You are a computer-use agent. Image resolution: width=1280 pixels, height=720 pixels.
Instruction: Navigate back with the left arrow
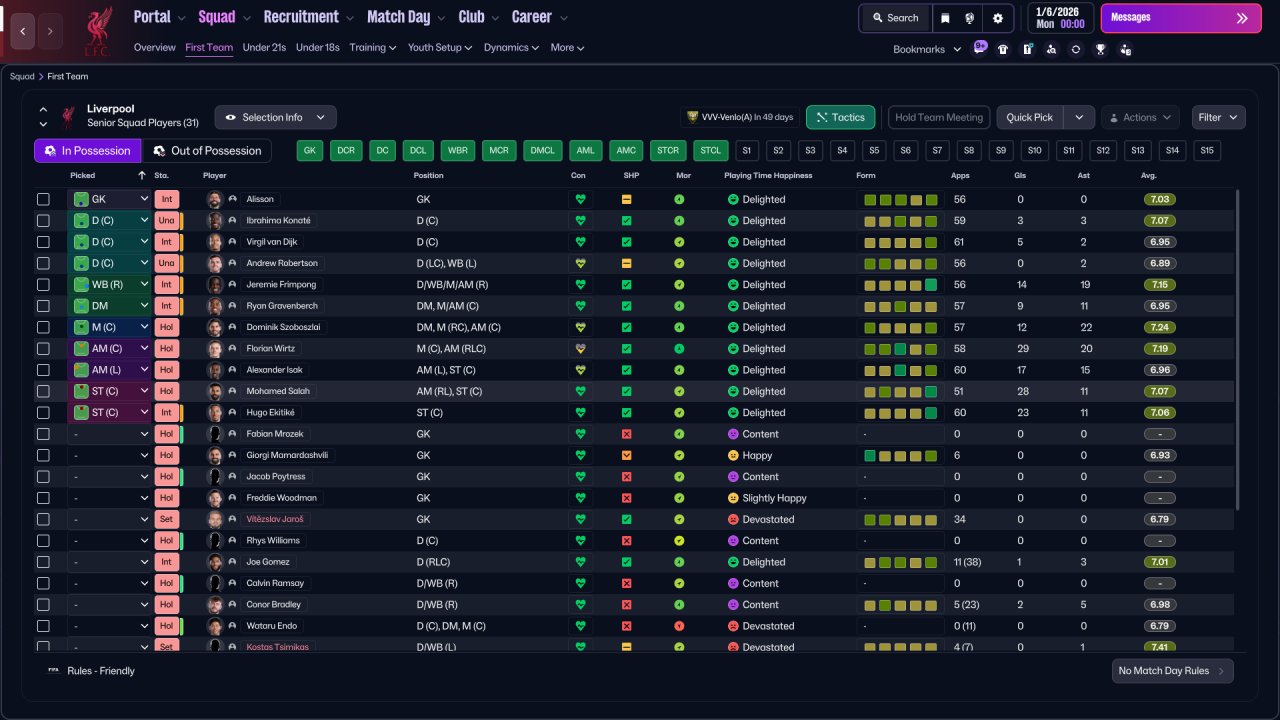click(x=23, y=31)
